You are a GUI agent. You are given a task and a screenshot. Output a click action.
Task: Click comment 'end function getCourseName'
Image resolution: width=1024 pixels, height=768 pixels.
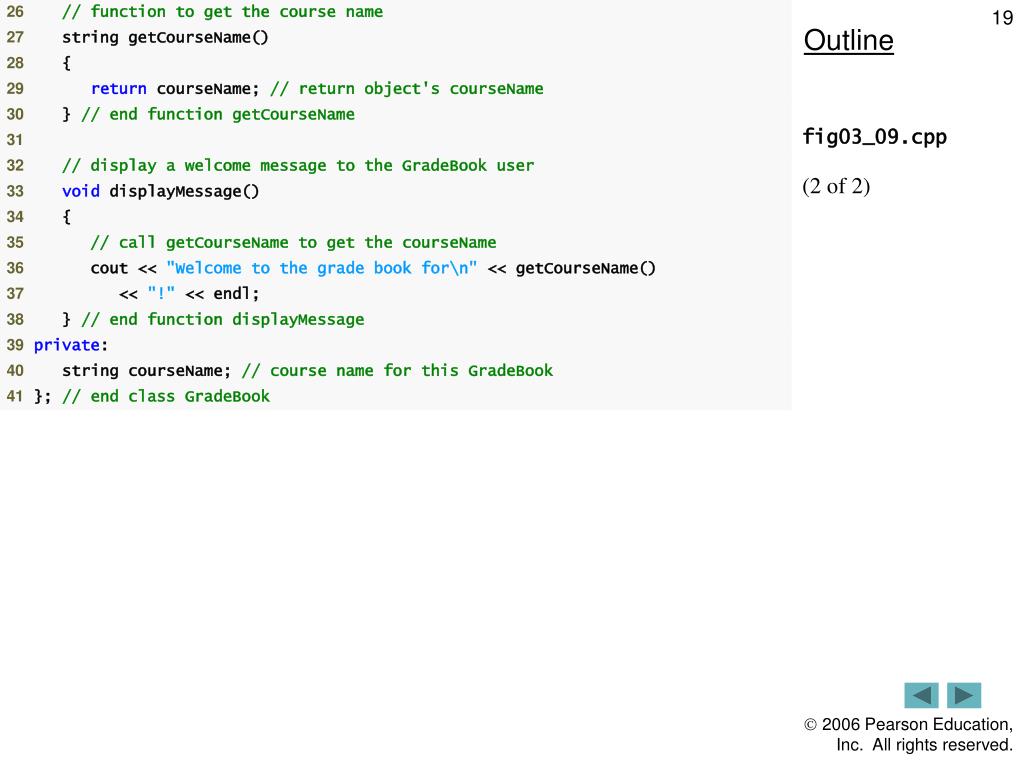(218, 114)
